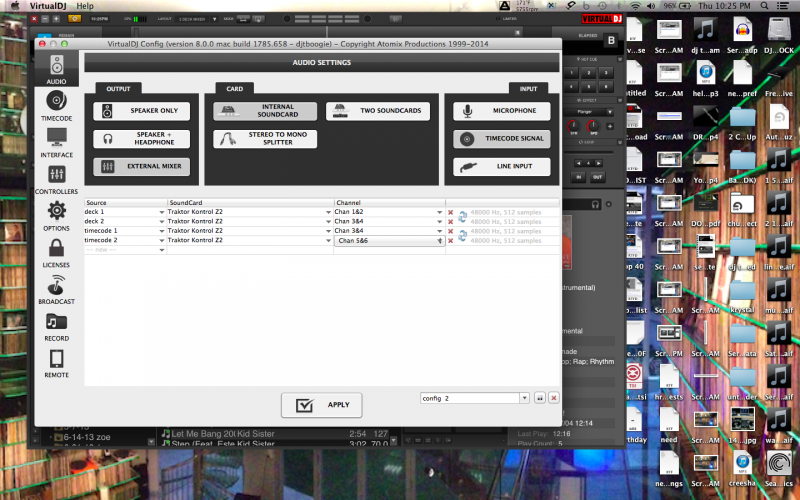Click the refresh icon beside deck 1 rows
This screenshot has width=800, height=500.
pyautogui.click(x=462, y=217)
